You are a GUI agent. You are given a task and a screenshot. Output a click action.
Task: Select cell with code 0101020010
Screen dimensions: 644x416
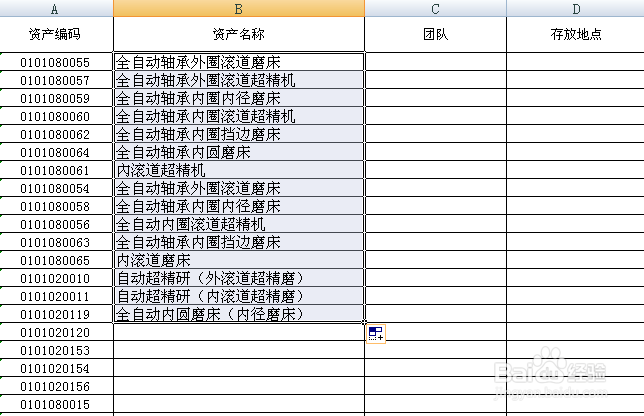tap(56, 278)
